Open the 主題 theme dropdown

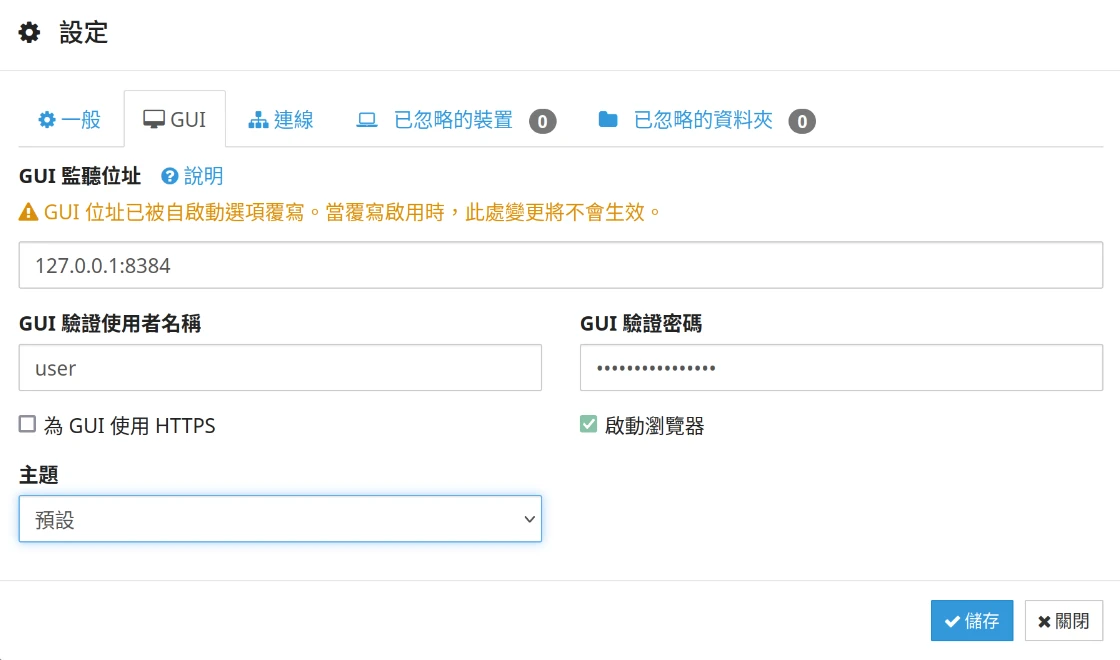coord(280,519)
